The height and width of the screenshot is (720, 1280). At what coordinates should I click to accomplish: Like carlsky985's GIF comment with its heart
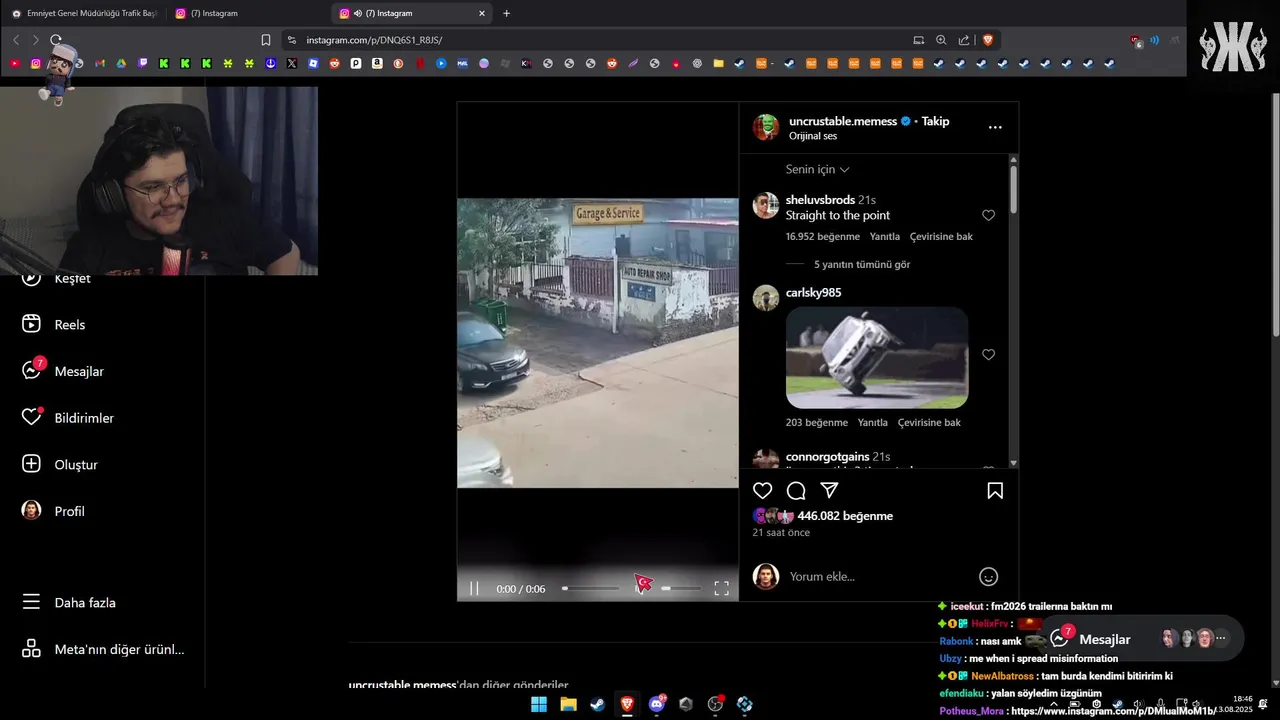(988, 354)
